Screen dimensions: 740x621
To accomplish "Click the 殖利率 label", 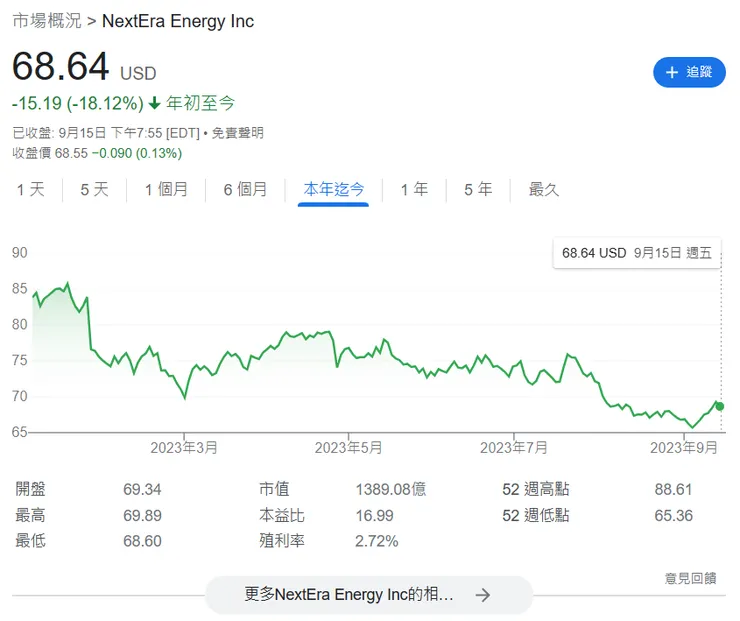I will pos(282,541).
